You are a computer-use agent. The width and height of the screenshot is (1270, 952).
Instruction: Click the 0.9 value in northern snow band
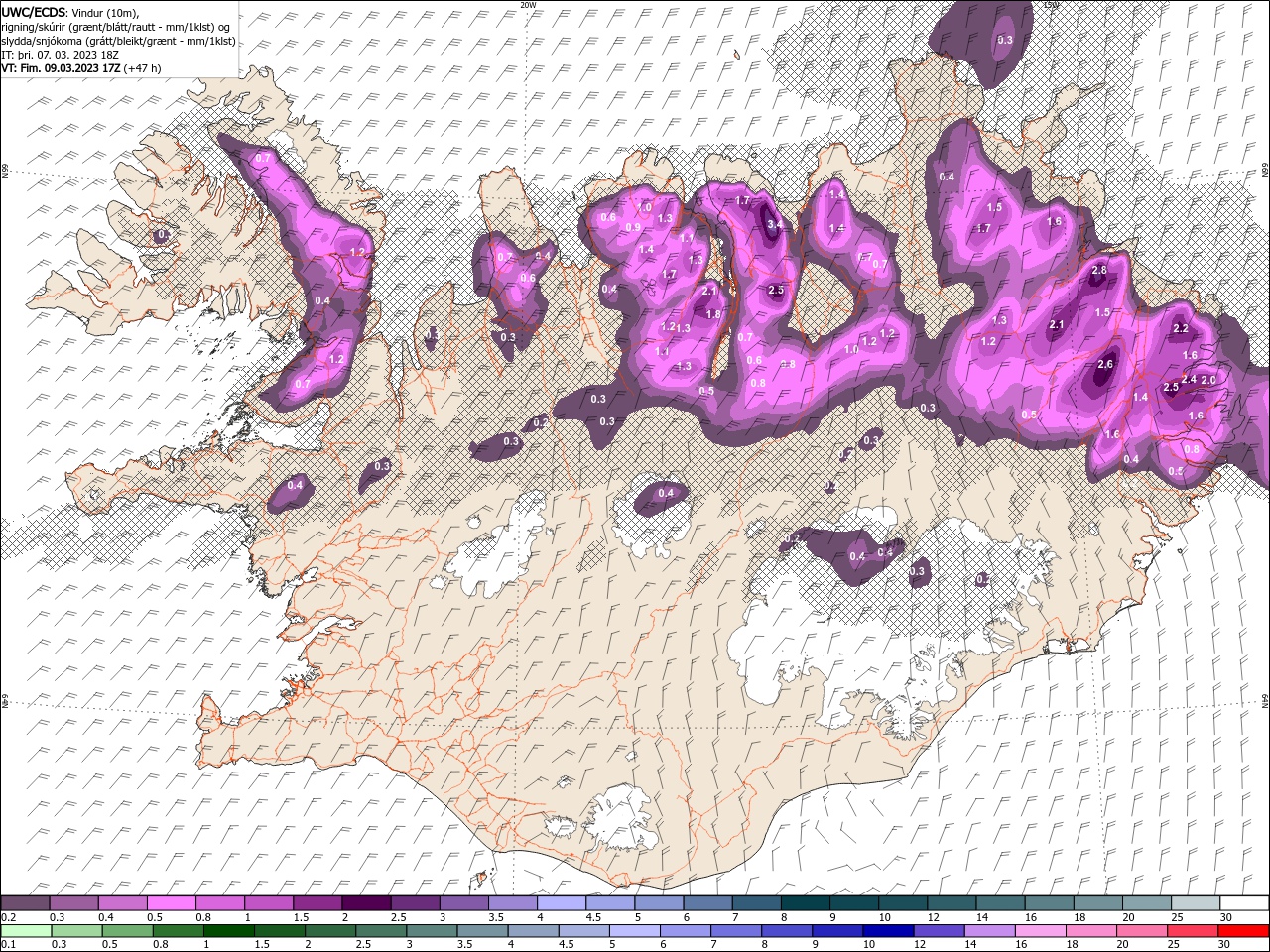(633, 228)
